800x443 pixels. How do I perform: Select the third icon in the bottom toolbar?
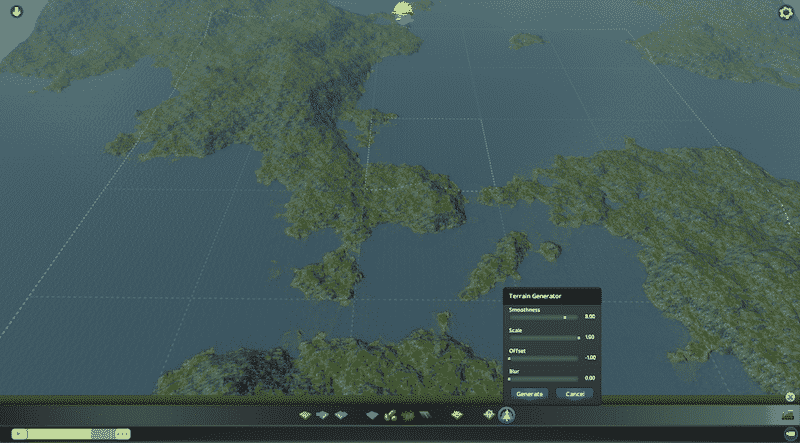click(x=342, y=414)
